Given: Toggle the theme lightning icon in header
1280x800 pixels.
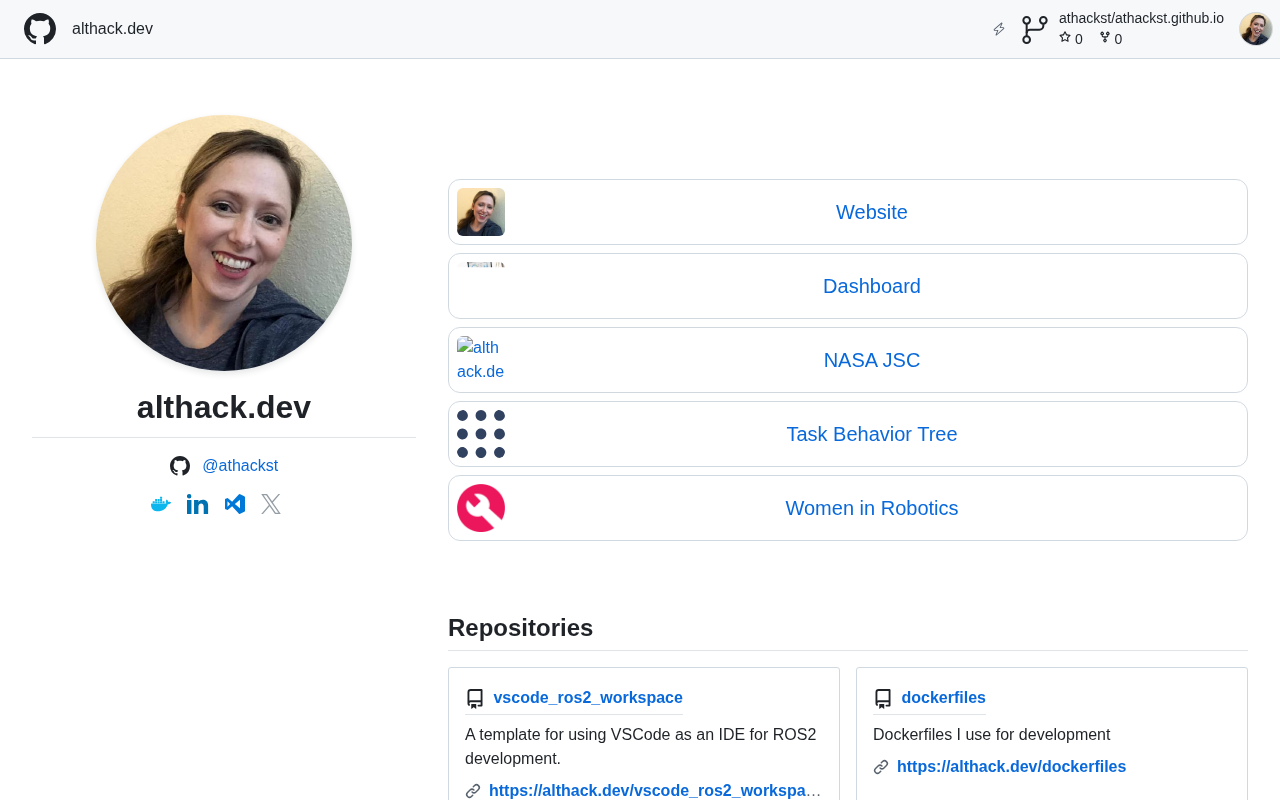Looking at the screenshot, I should coord(998,29).
